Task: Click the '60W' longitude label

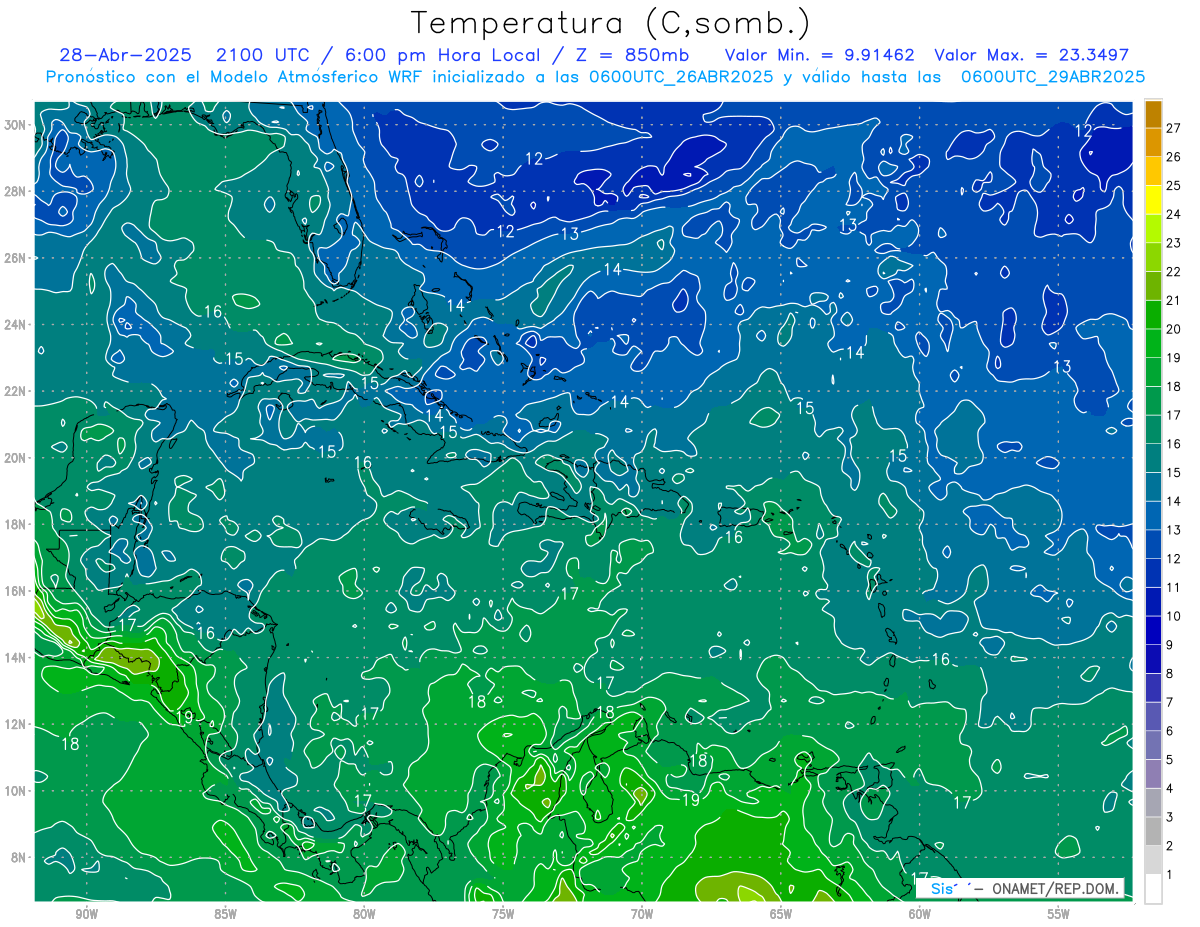Action: pyautogui.click(x=920, y=914)
